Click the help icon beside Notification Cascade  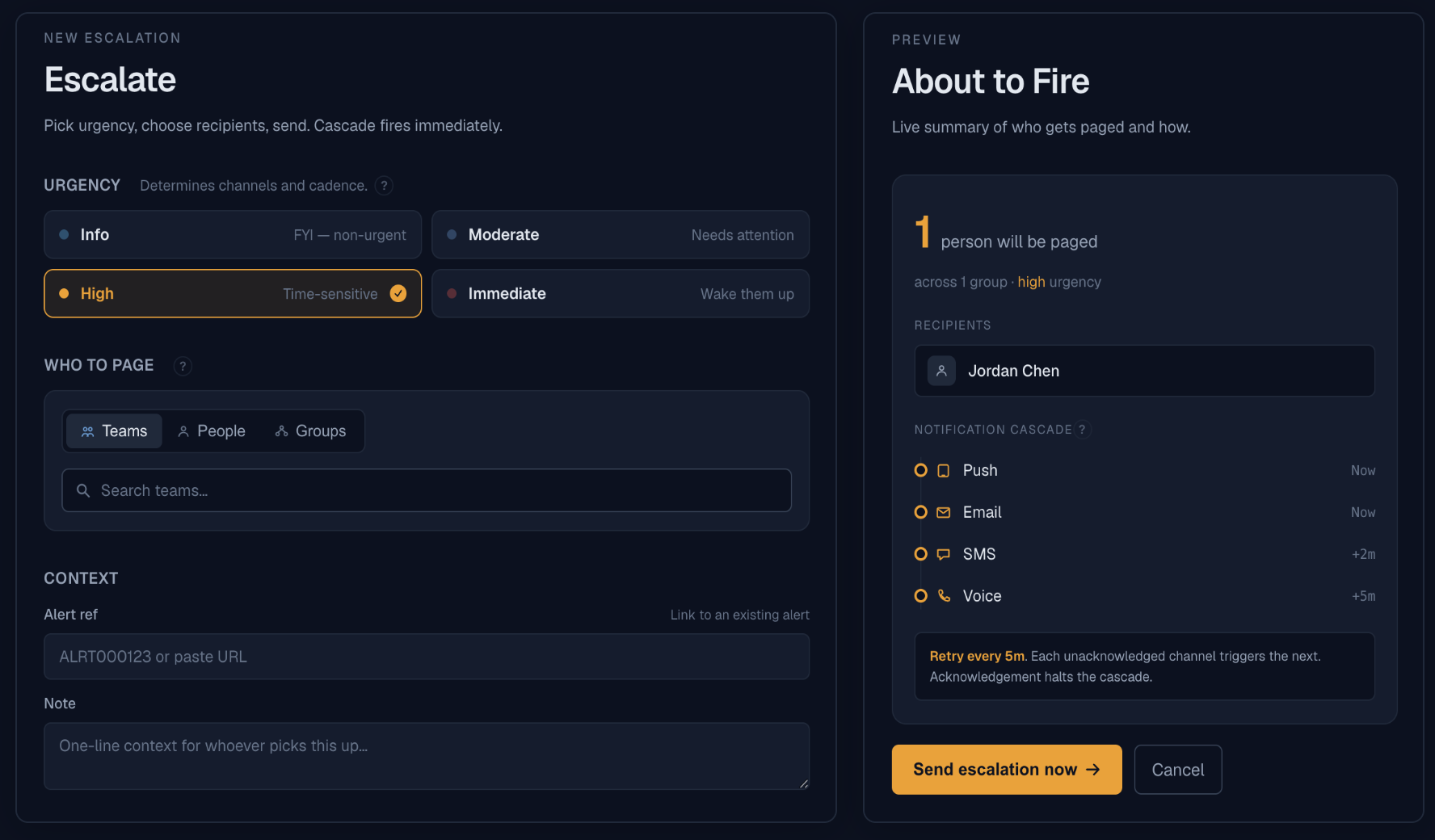pyautogui.click(x=1082, y=430)
